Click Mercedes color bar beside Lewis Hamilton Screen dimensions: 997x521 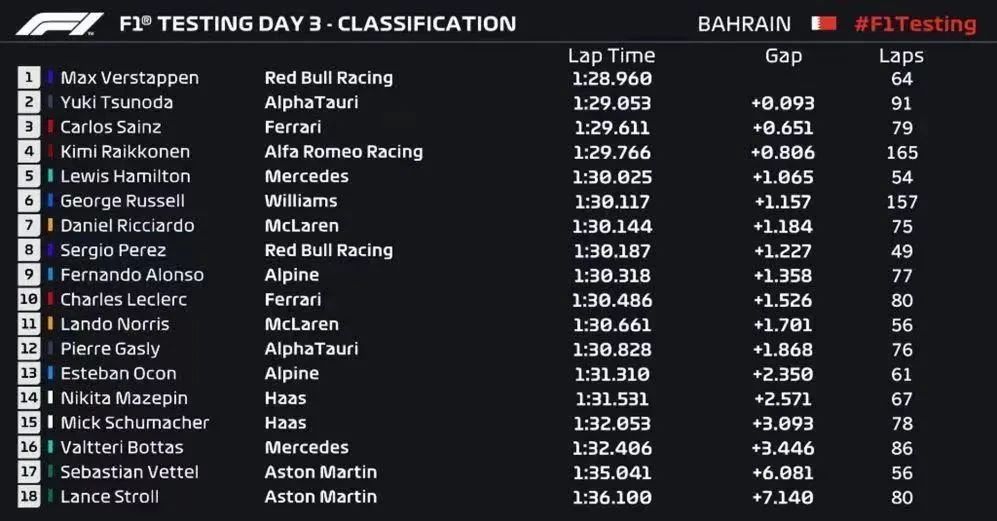pos(50,176)
